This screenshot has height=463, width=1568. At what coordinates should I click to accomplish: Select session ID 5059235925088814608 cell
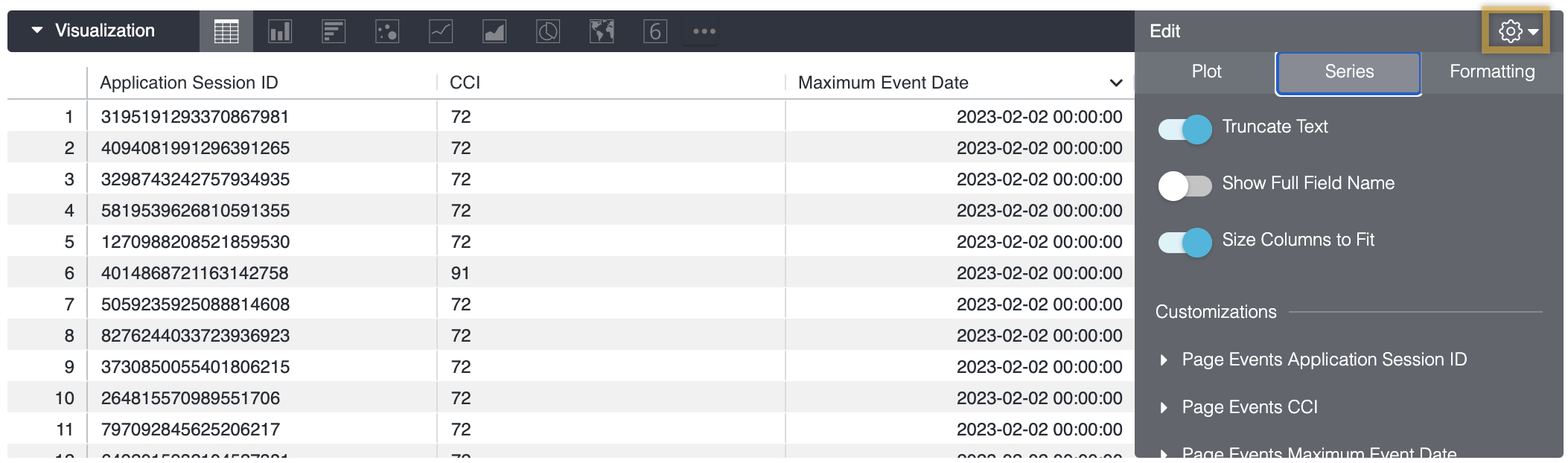[262, 304]
